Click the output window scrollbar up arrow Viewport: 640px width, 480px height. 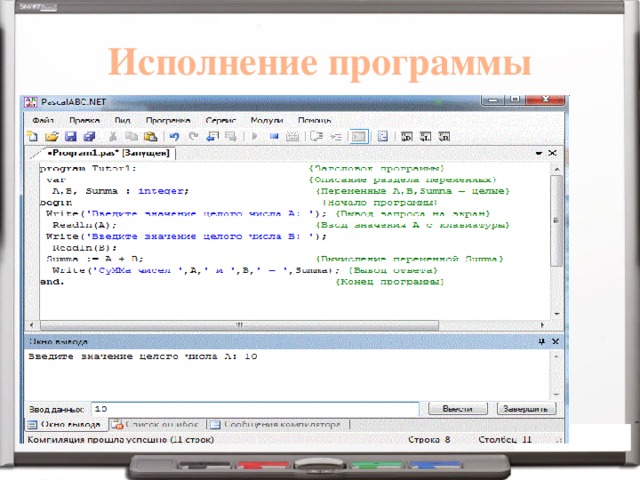556,356
